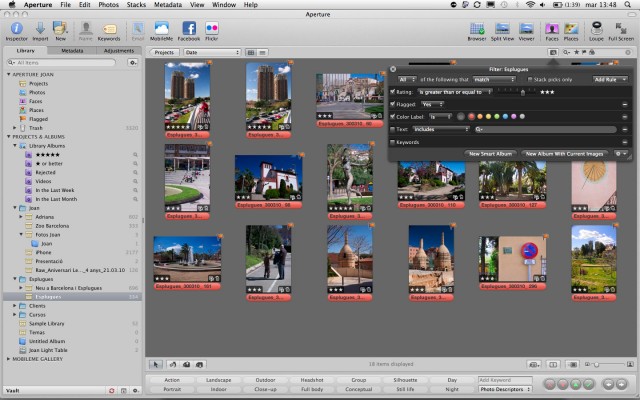The height and width of the screenshot is (400, 640).
Task: Expand the Clients folder
Action: tap(15, 306)
